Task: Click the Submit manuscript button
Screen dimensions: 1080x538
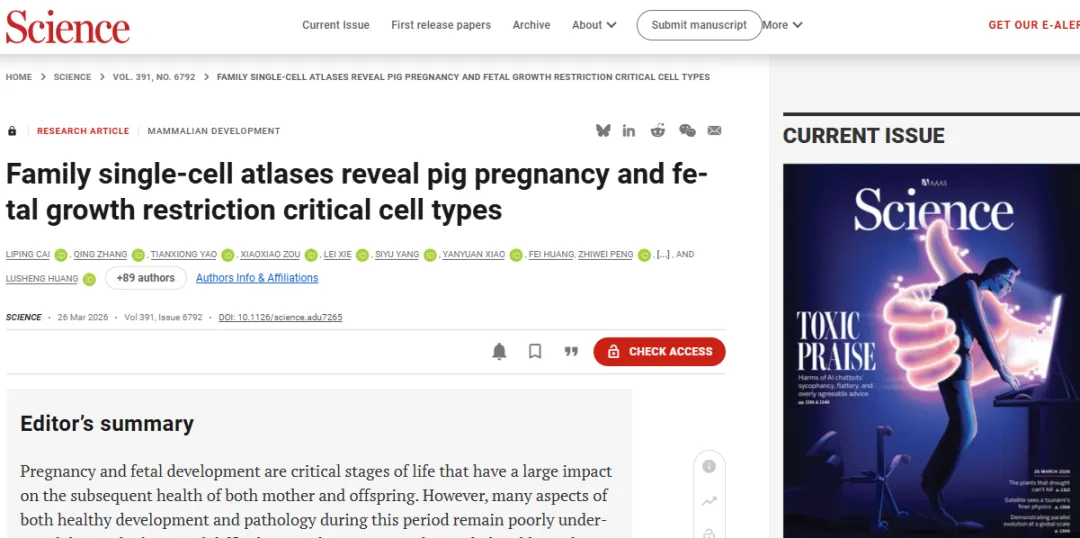Action: click(x=699, y=25)
